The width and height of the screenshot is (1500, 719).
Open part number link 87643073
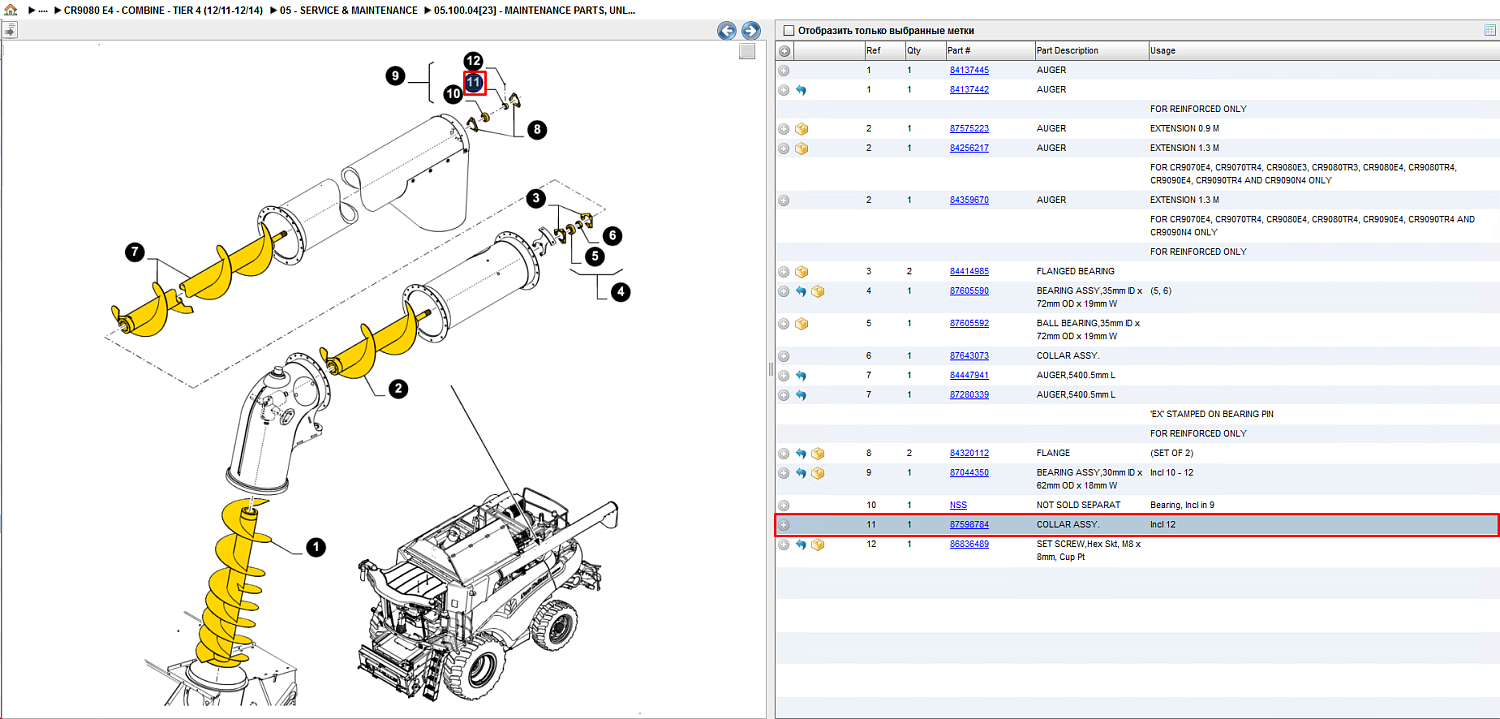(969, 356)
